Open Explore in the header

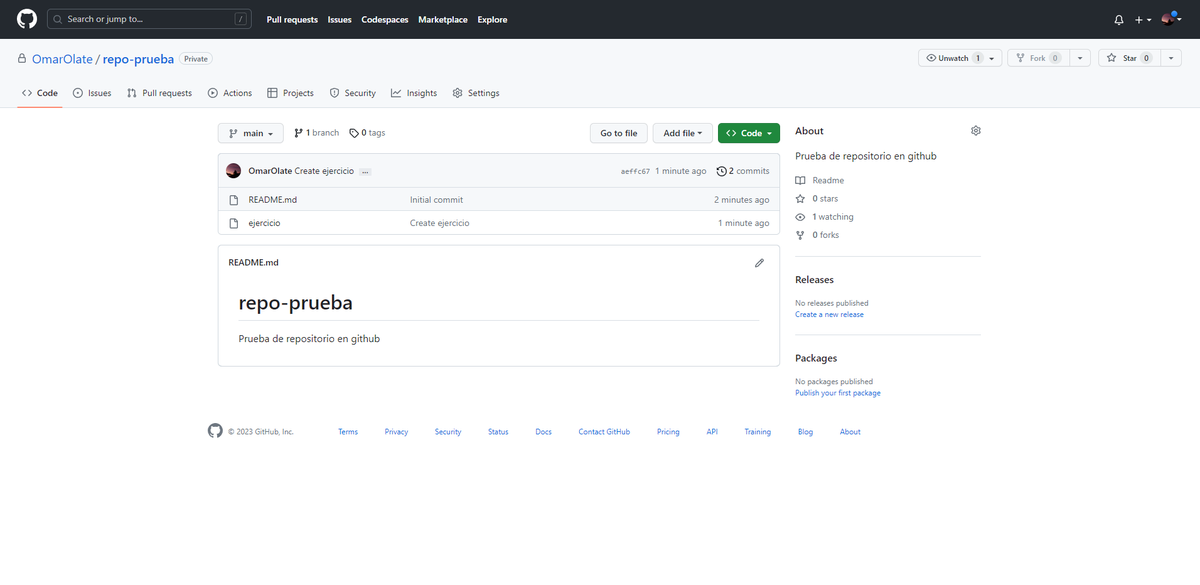tap(492, 19)
